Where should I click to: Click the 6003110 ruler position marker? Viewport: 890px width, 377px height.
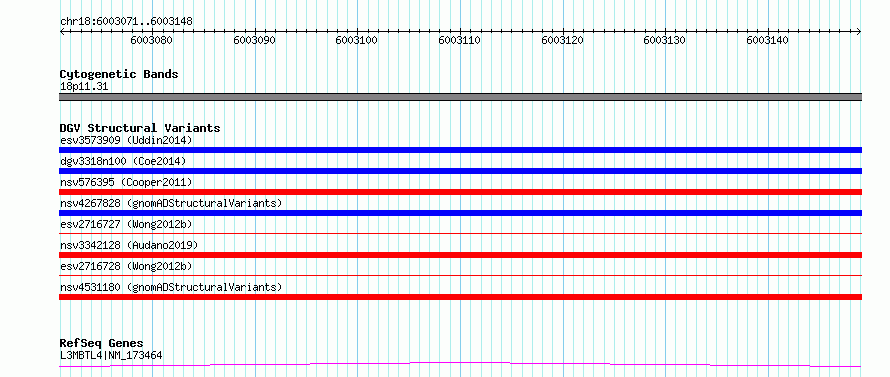tap(460, 40)
